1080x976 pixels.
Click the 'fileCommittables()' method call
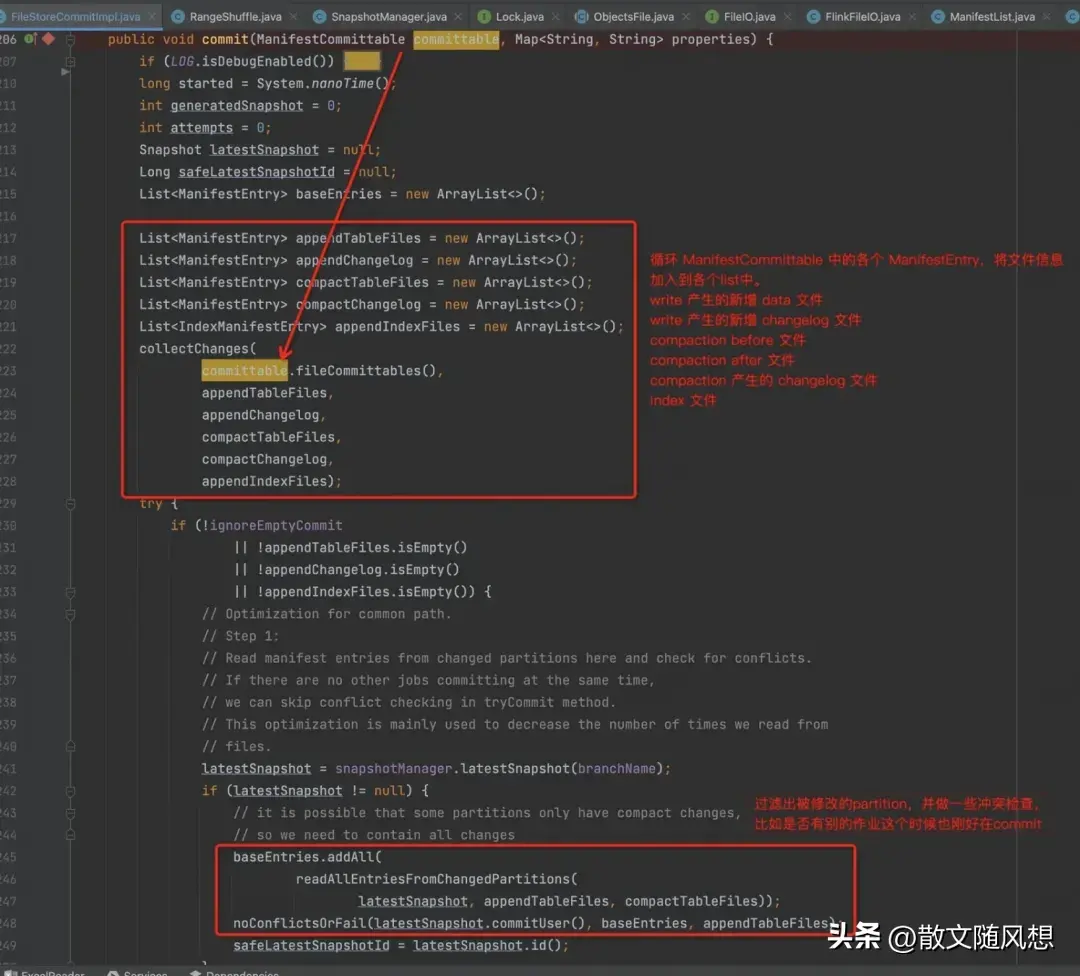[x=366, y=371]
